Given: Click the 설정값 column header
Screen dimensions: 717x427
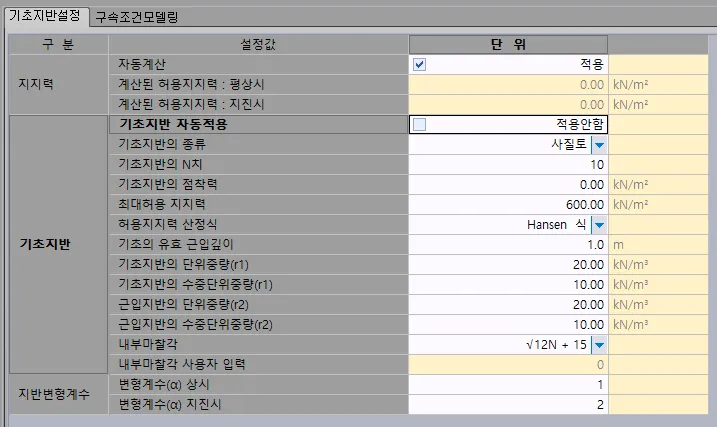Looking at the screenshot, I should [x=258, y=45].
